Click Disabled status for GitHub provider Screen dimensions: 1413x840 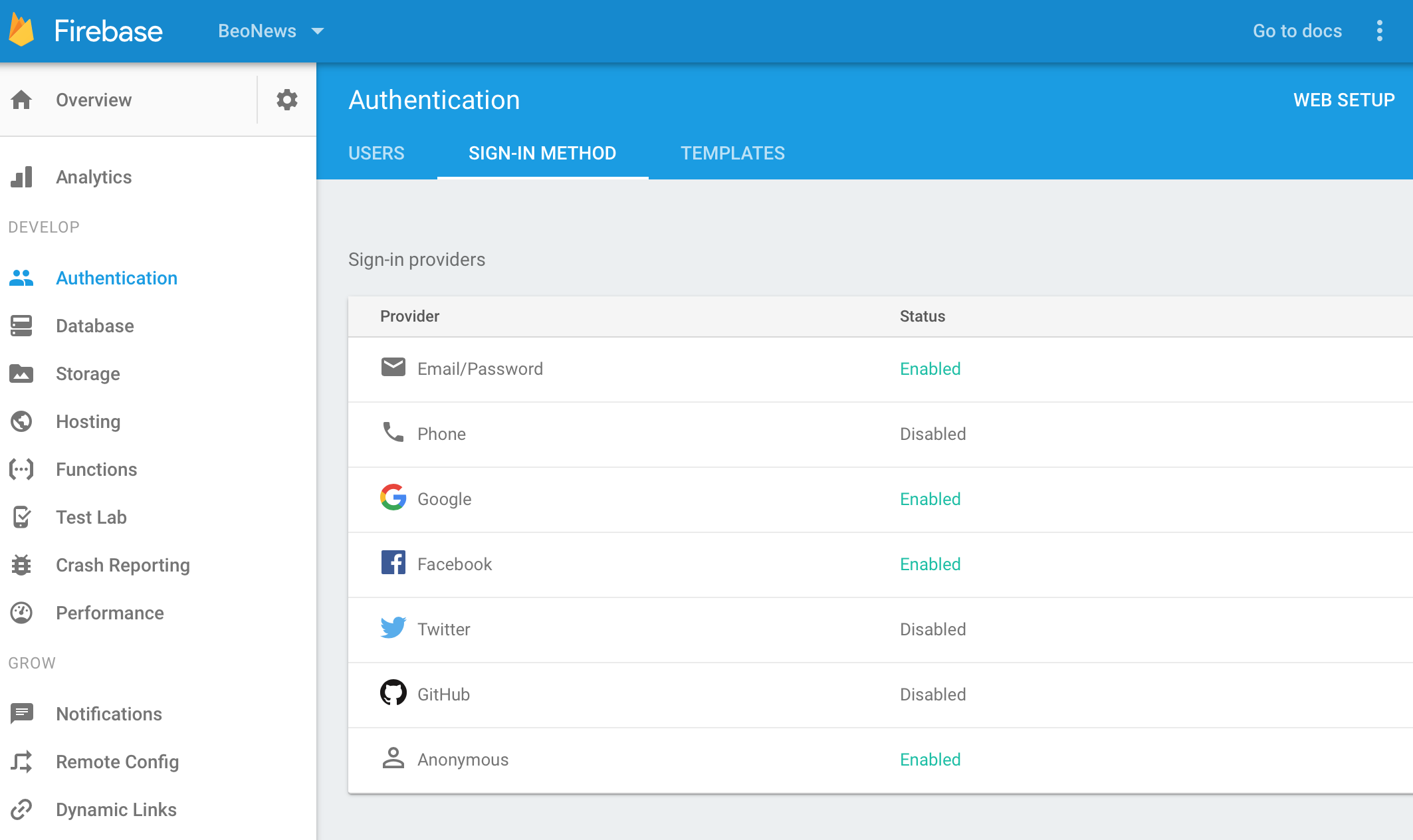click(x=932, y=694)
